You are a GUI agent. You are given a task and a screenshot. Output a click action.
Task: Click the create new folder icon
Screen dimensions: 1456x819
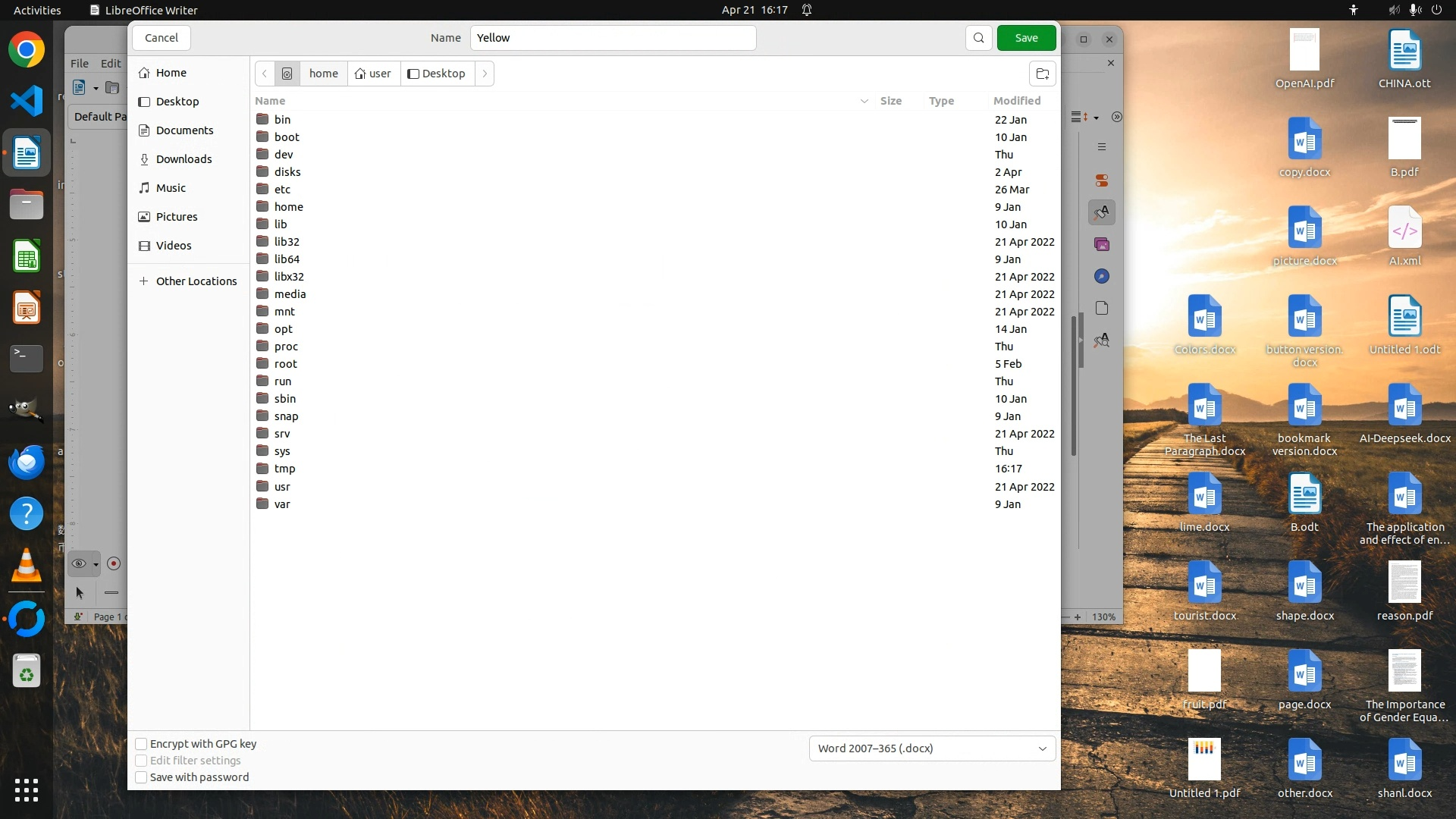tap(1042, 74)
